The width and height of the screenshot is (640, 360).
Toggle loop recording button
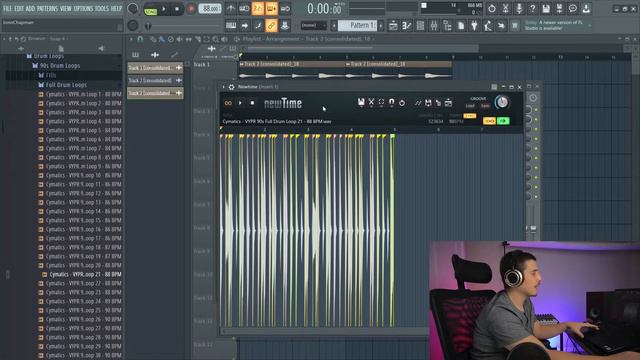click(285, 9)
